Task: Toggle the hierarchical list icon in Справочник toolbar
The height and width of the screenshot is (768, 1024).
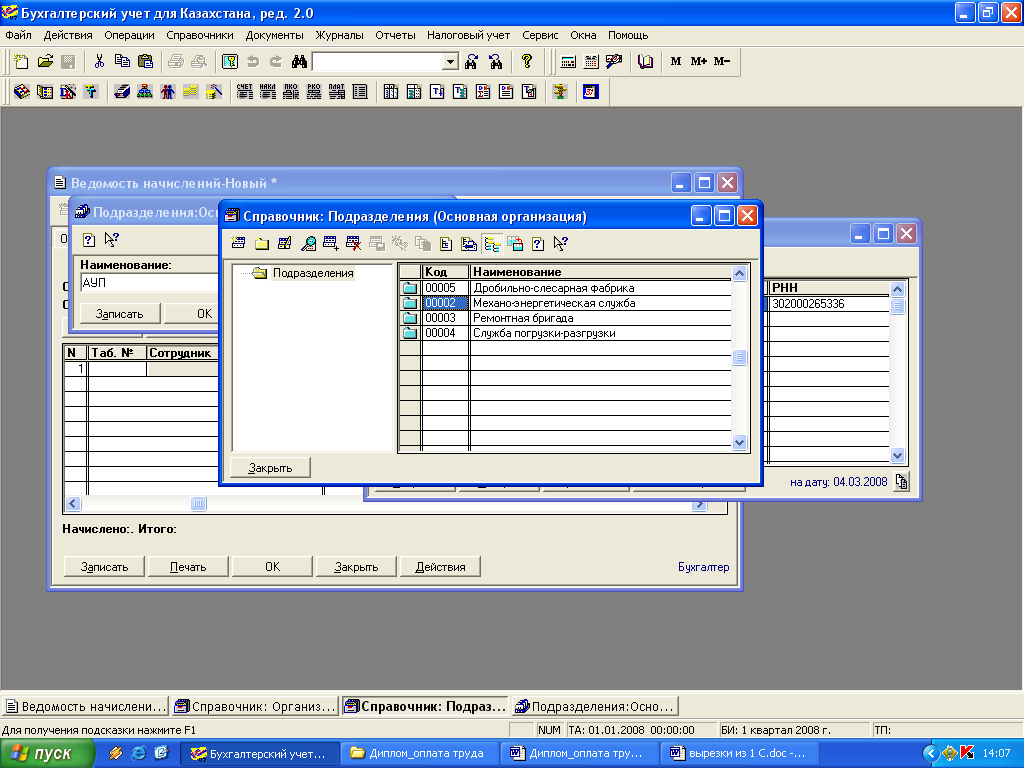Action: click(492, 244)
